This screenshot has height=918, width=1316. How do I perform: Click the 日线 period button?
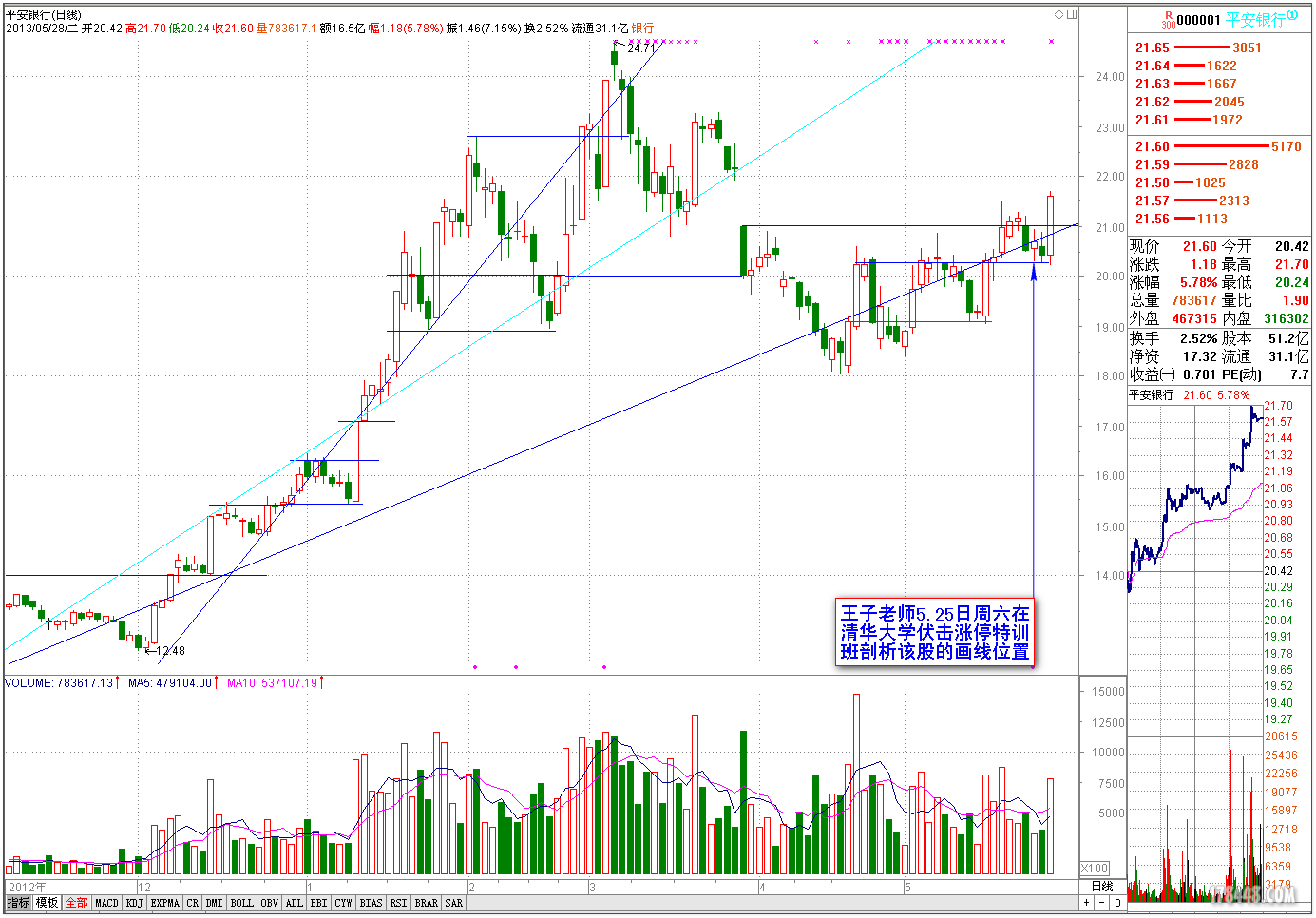tap(1103, 886)
